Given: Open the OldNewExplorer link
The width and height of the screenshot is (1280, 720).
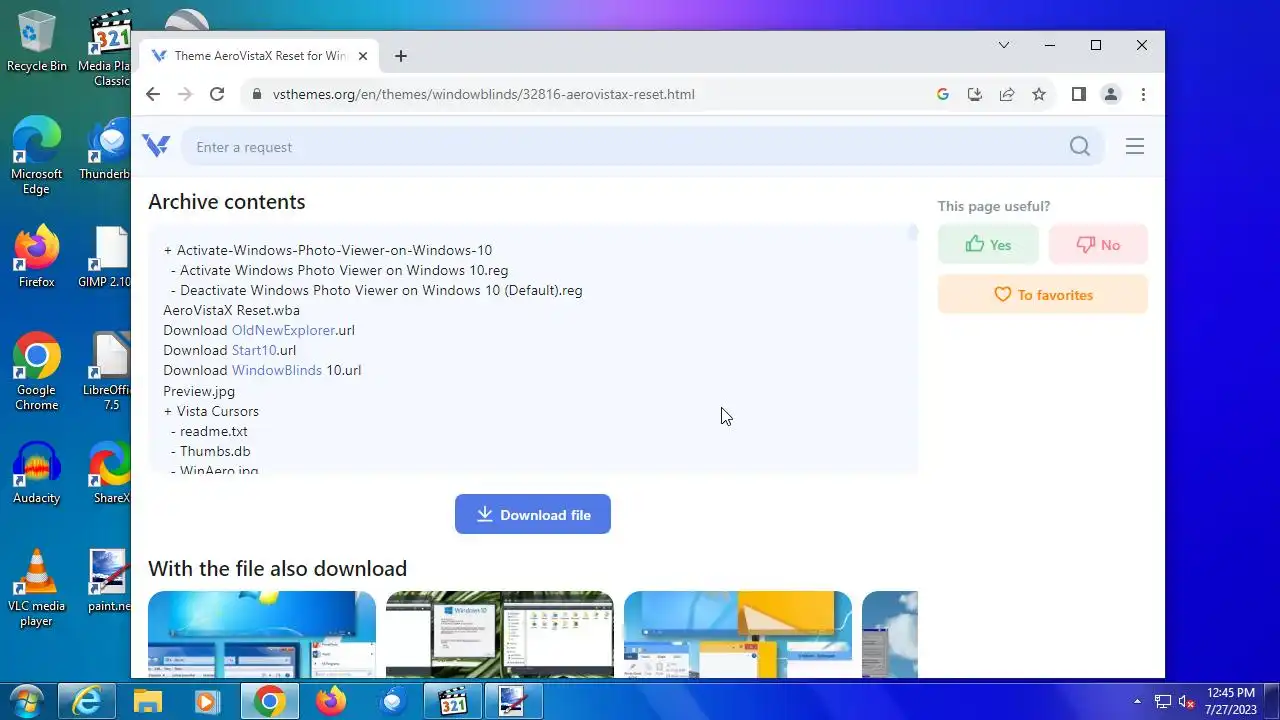Looking at the screenshot, I should (x=283, y=330).
